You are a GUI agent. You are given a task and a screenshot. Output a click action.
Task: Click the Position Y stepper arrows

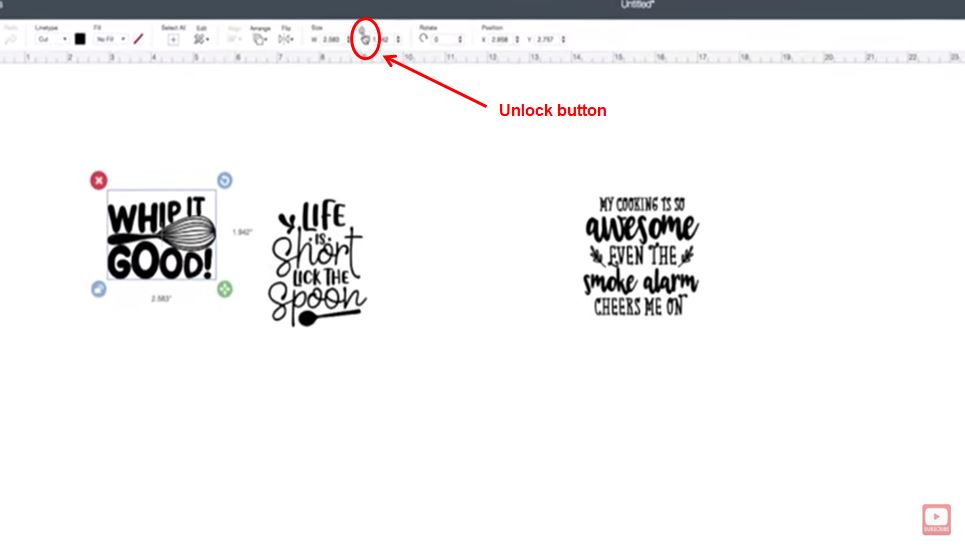click(x=563, y=39)
